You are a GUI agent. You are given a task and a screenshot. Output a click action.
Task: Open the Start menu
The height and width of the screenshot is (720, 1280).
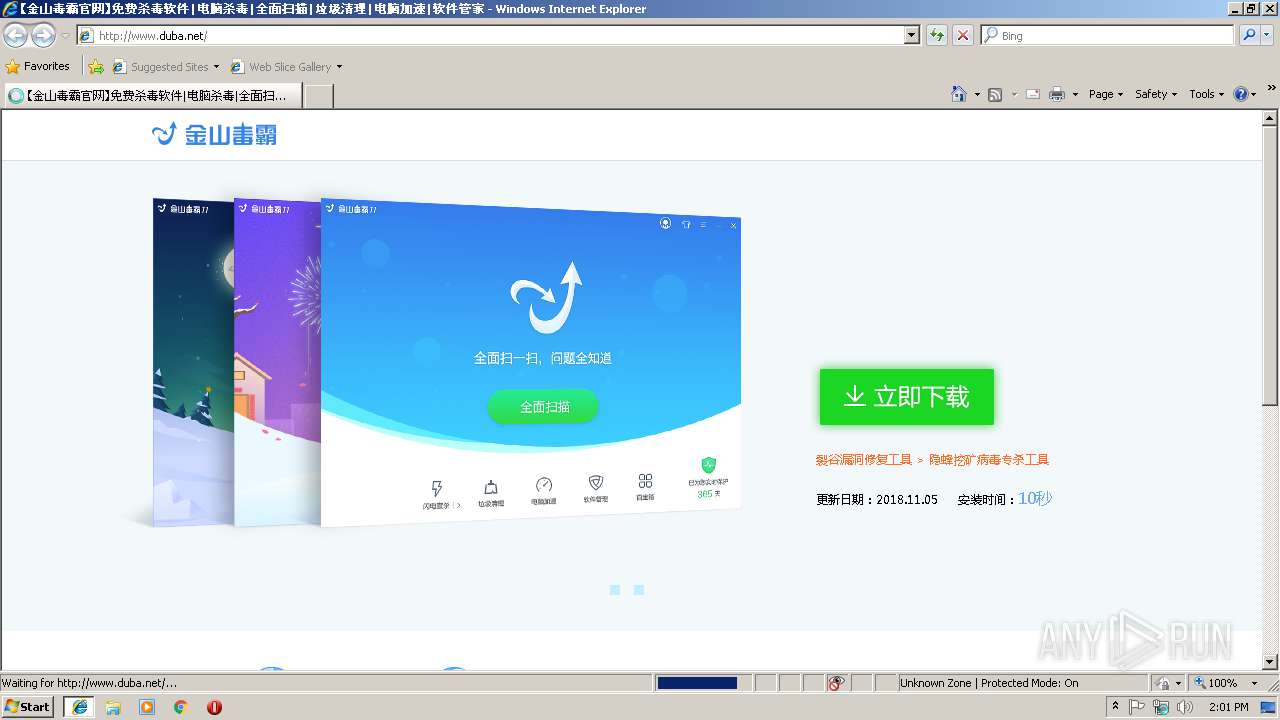click(x=29, y=707)
